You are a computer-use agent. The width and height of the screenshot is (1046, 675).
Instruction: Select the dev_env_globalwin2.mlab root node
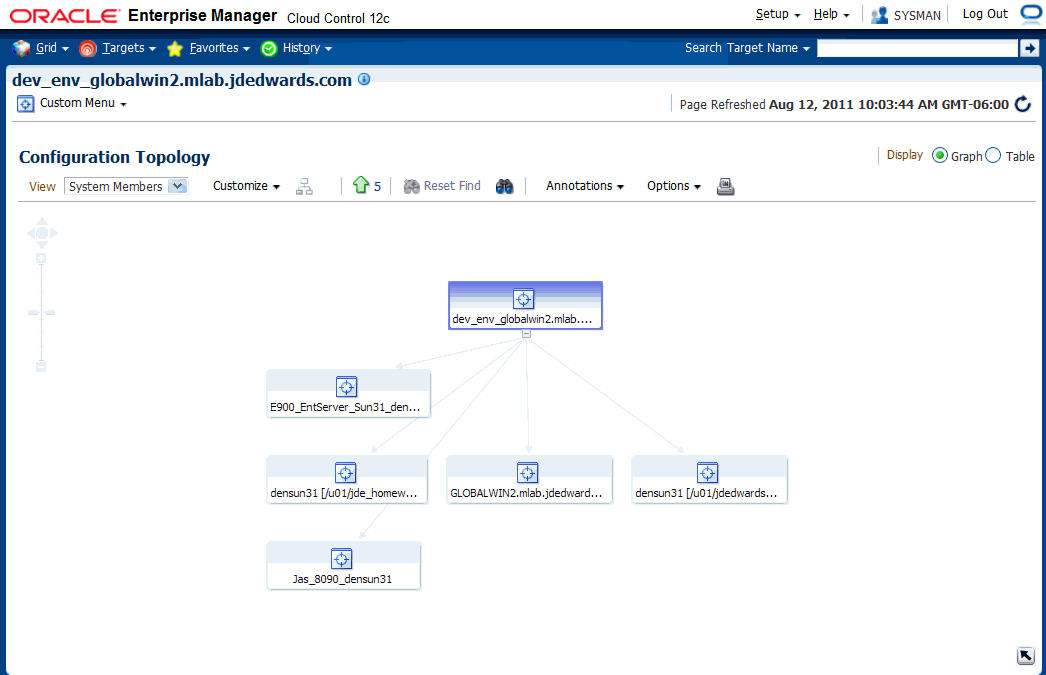[x=526, y=305]
